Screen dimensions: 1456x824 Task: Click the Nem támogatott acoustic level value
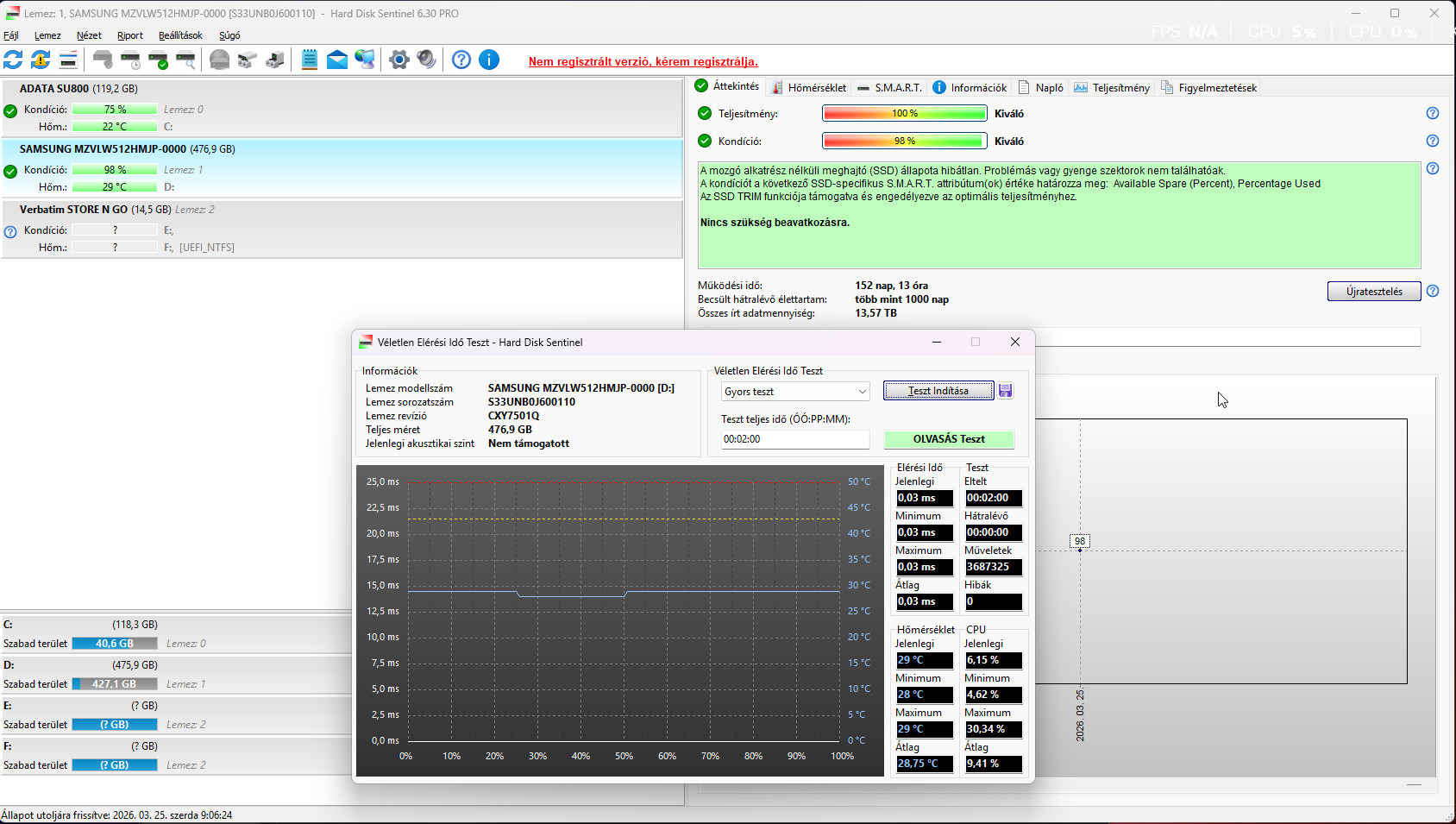coord(529,443)
